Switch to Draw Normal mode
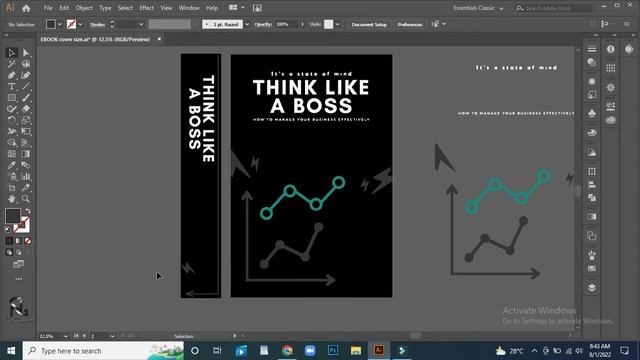640x360 pixels. (x=9, y=252)
